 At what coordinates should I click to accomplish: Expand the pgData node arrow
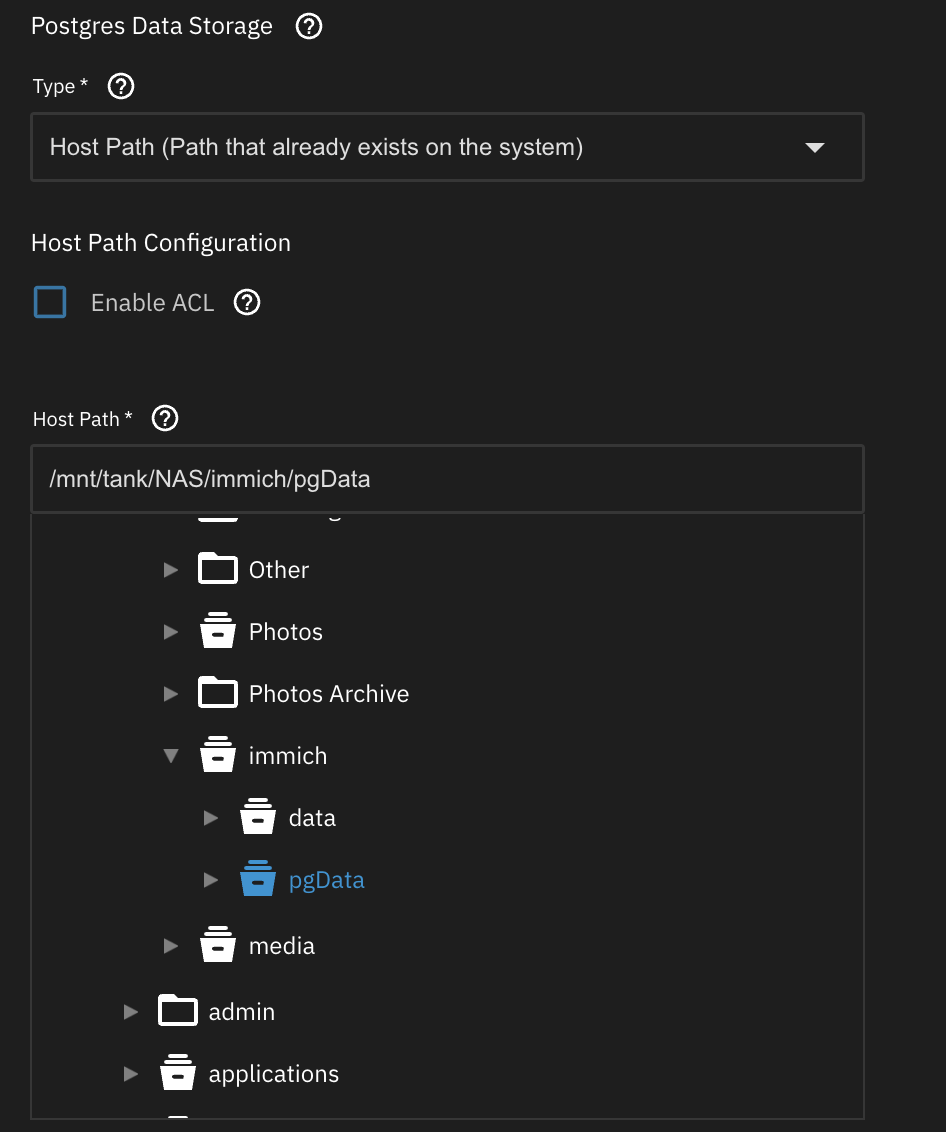(211, 880)
